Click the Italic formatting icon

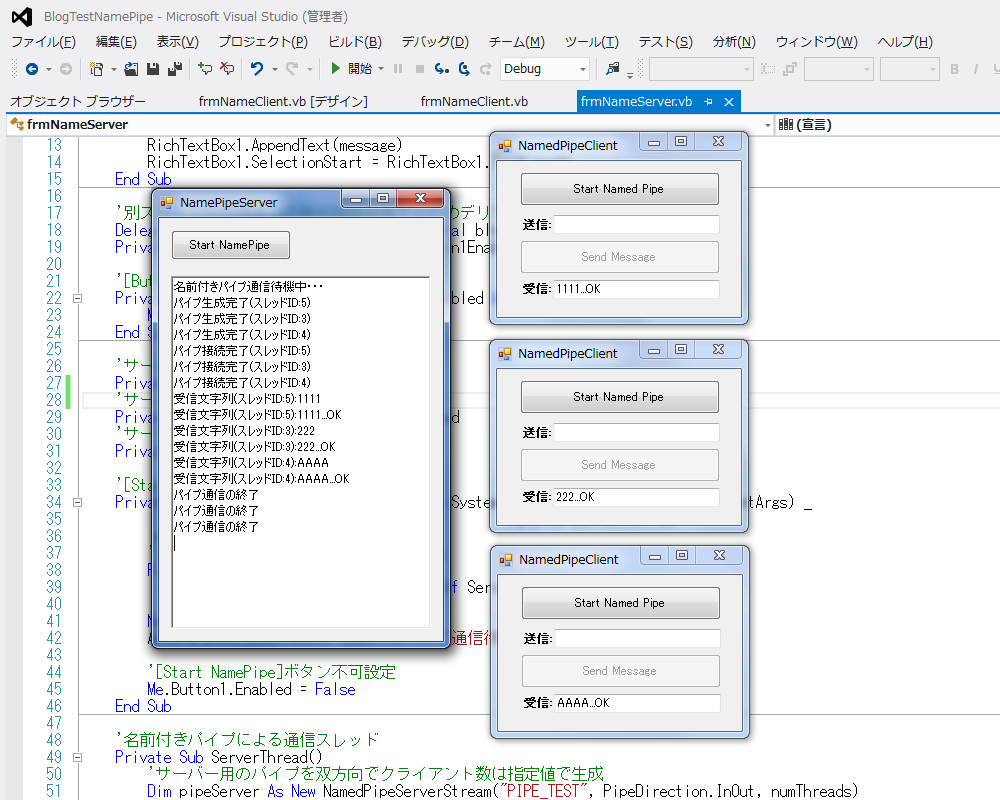coord(976,69)
